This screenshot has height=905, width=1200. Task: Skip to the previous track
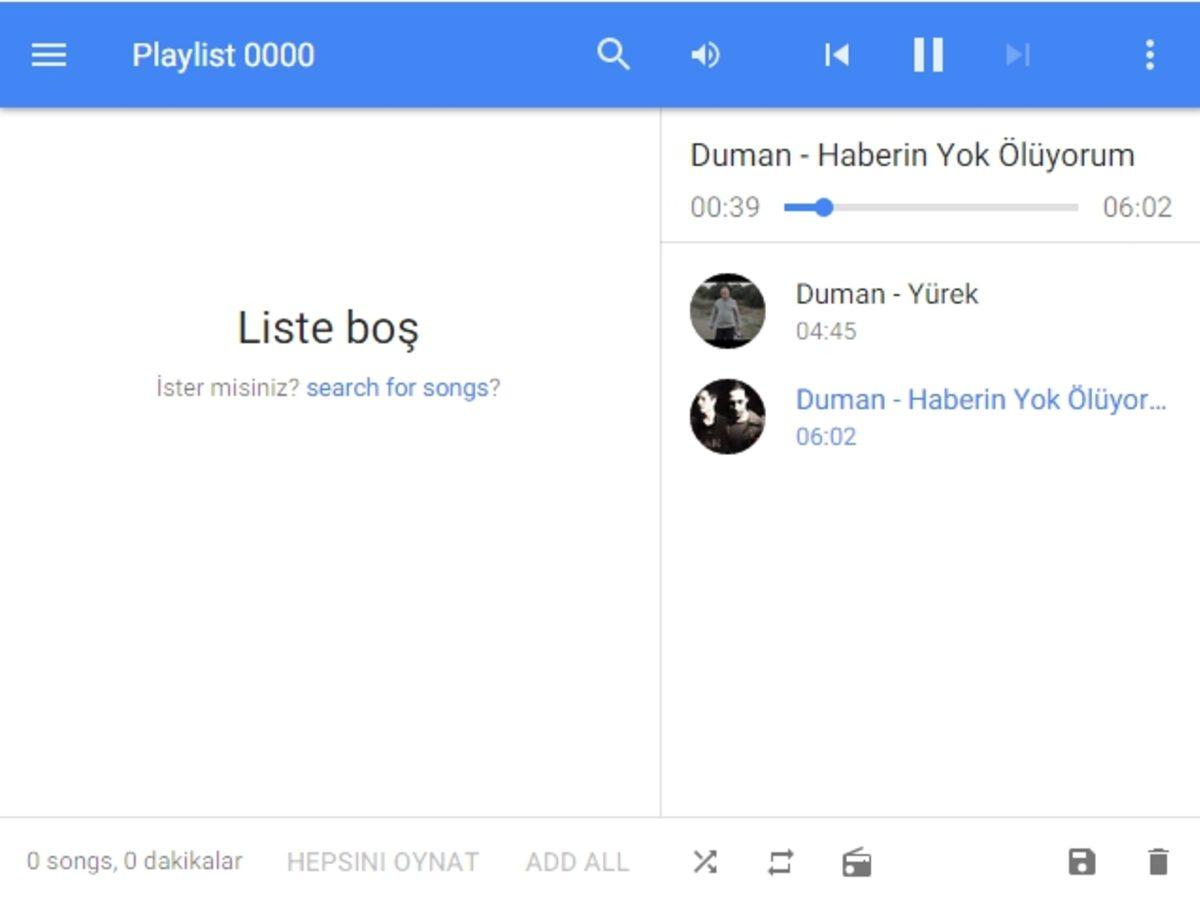(x=837, y=55)
